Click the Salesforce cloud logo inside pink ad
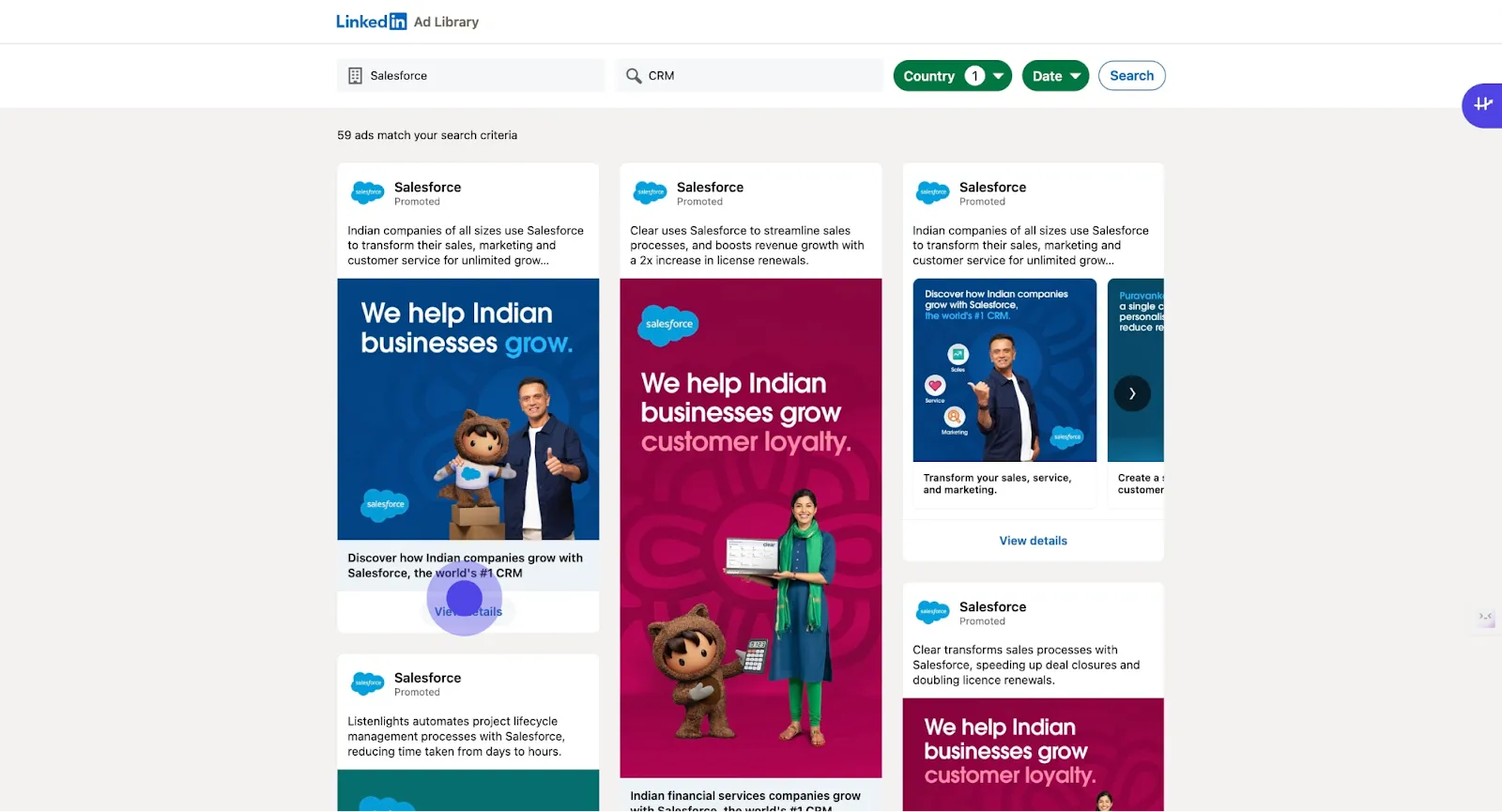 click(668, 324)
